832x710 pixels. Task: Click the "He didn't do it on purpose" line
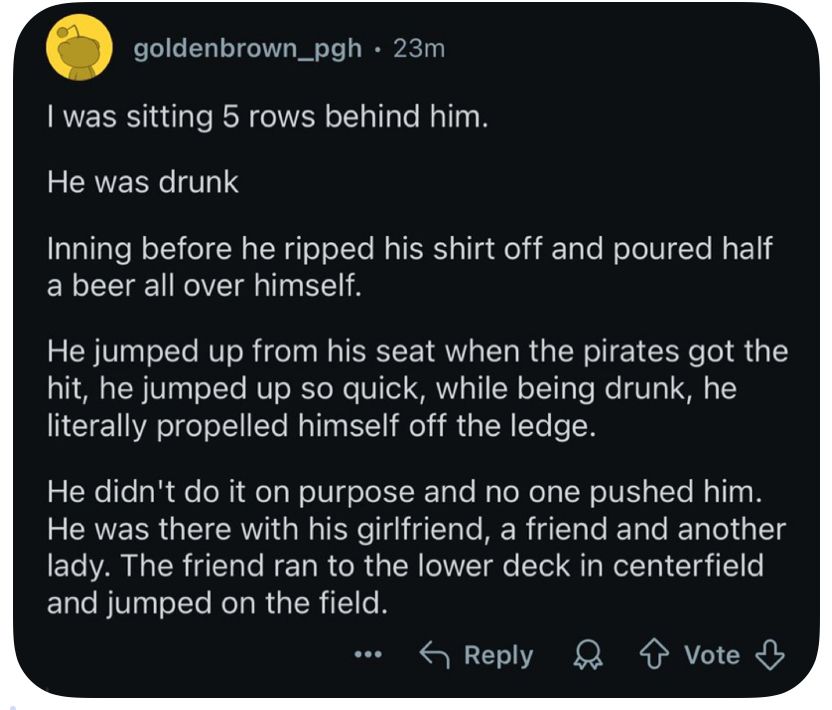(404, 492)
